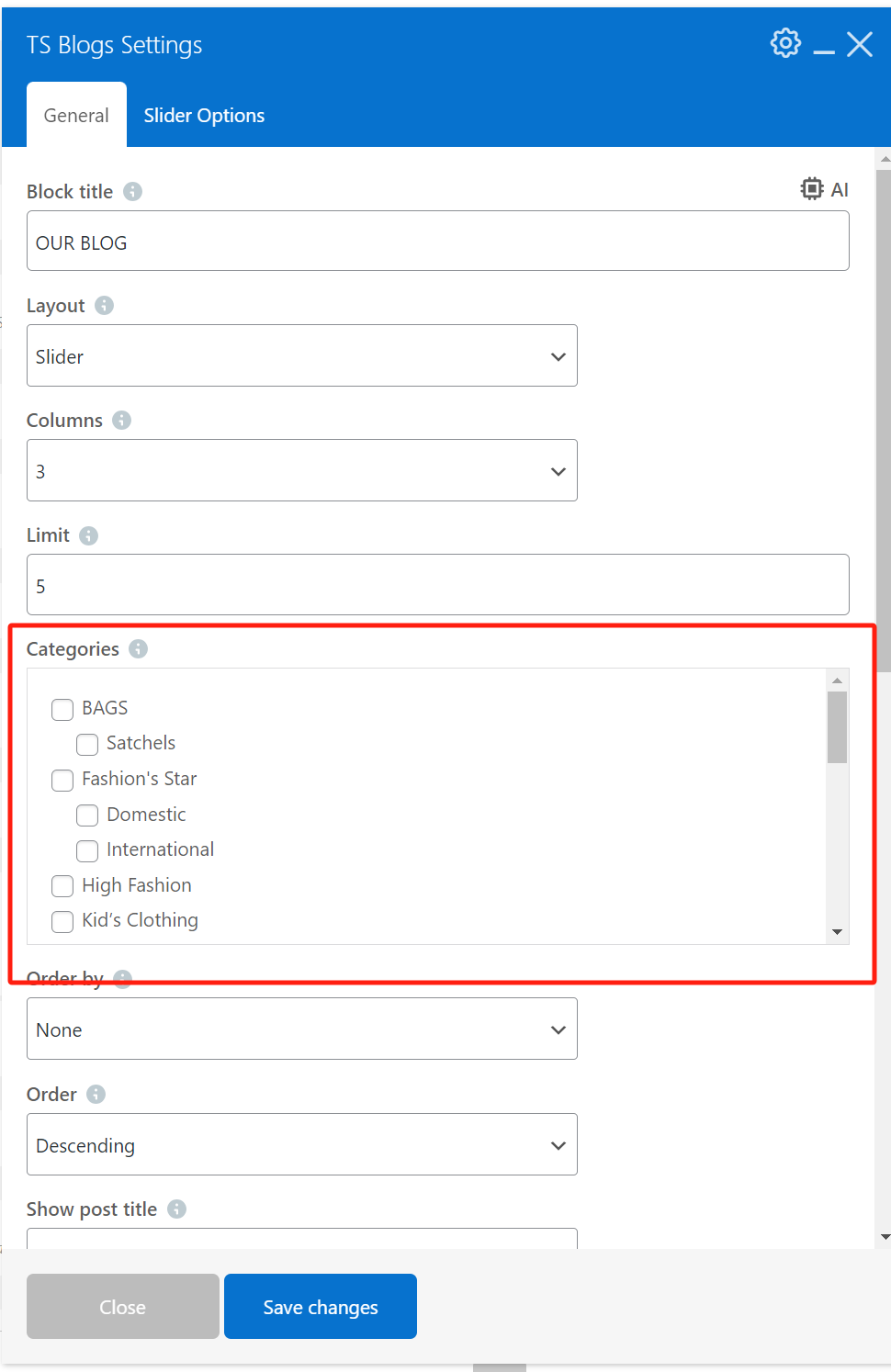Click the AI chip icon beside Block title
Image resolution: width=891 pixels, height=1372 pixels.
(812, 189)
